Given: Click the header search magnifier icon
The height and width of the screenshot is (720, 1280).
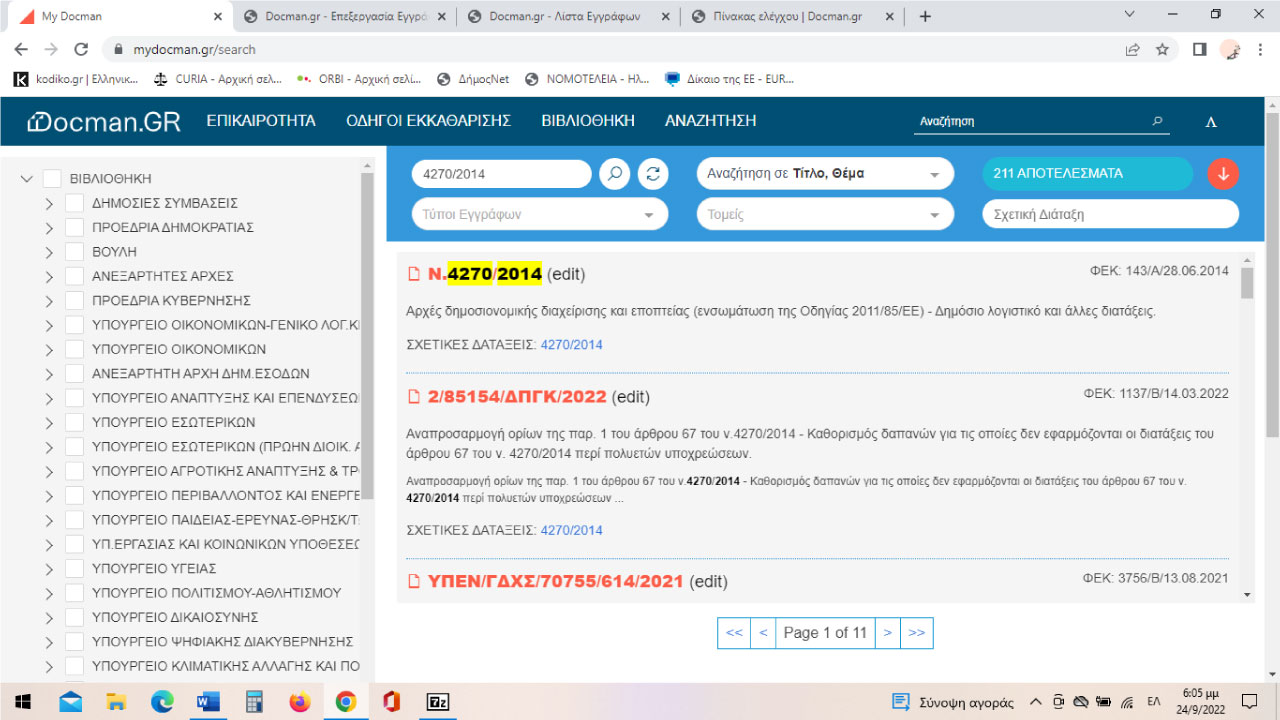Looking at the screenshot, I should 1158,121.
